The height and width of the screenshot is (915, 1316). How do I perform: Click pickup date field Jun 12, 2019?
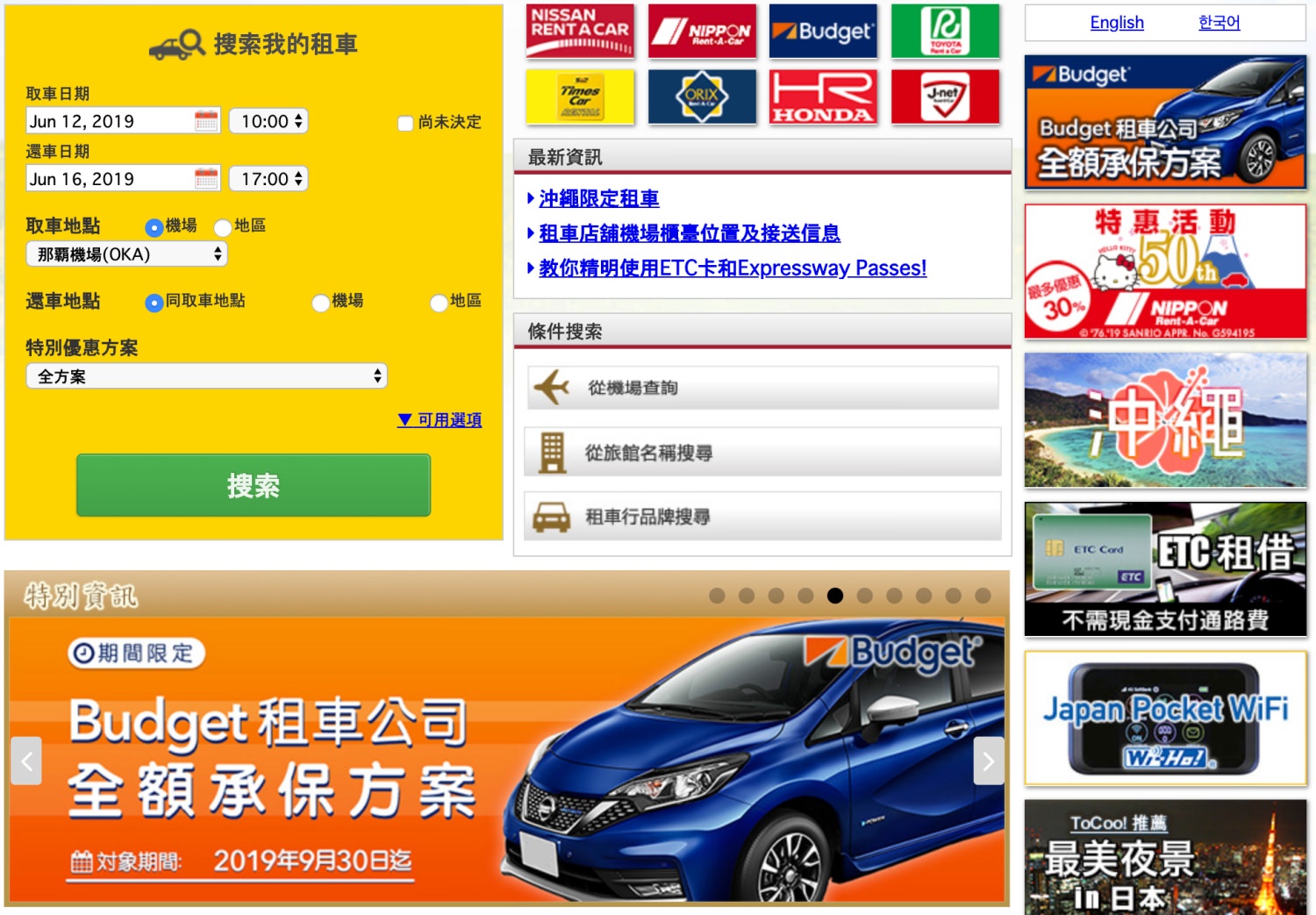123,121
